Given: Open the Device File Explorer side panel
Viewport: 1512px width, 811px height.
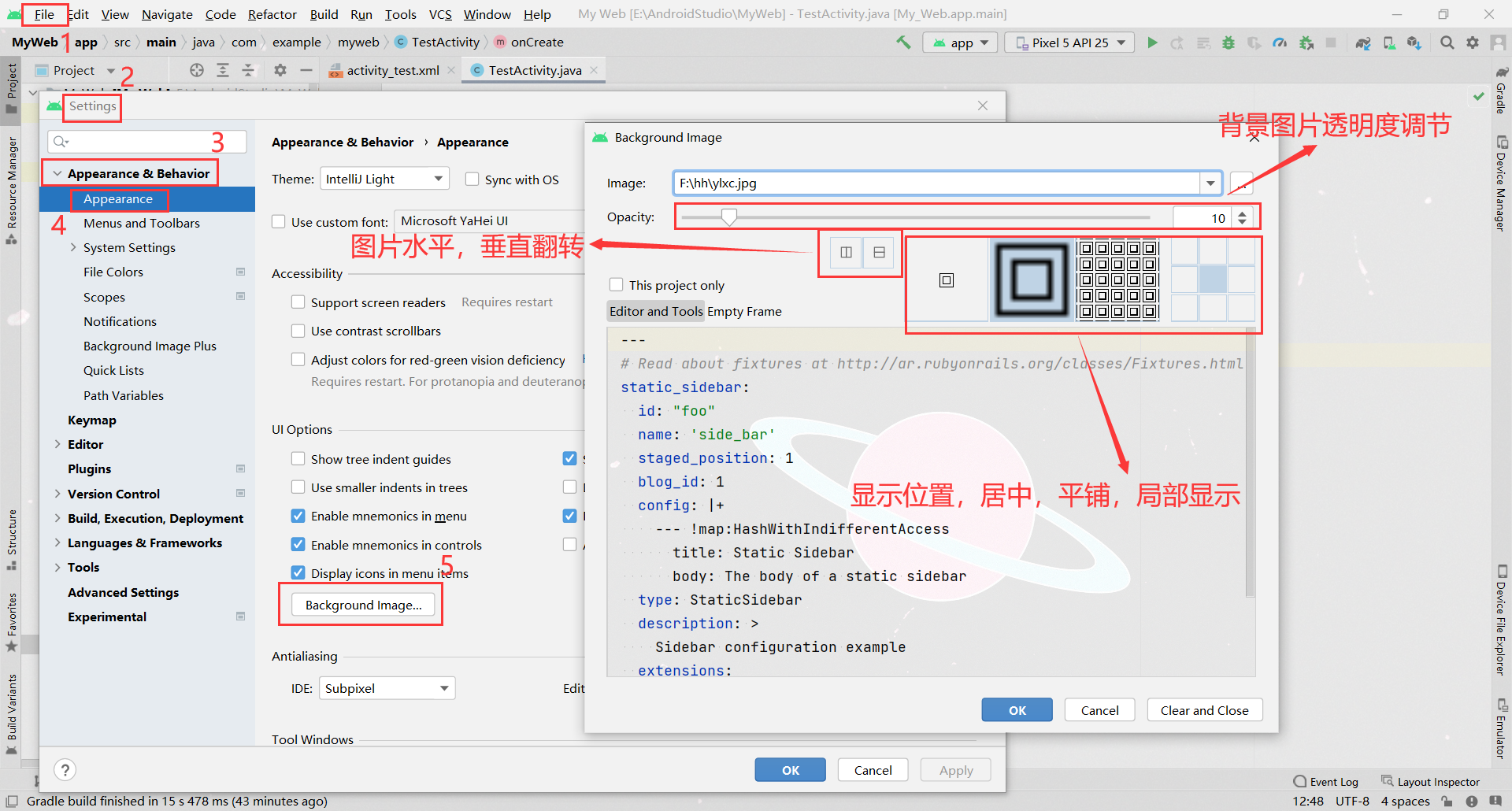Looking at the screenshot, I should pyautogui.click(x=1502, y=622).
